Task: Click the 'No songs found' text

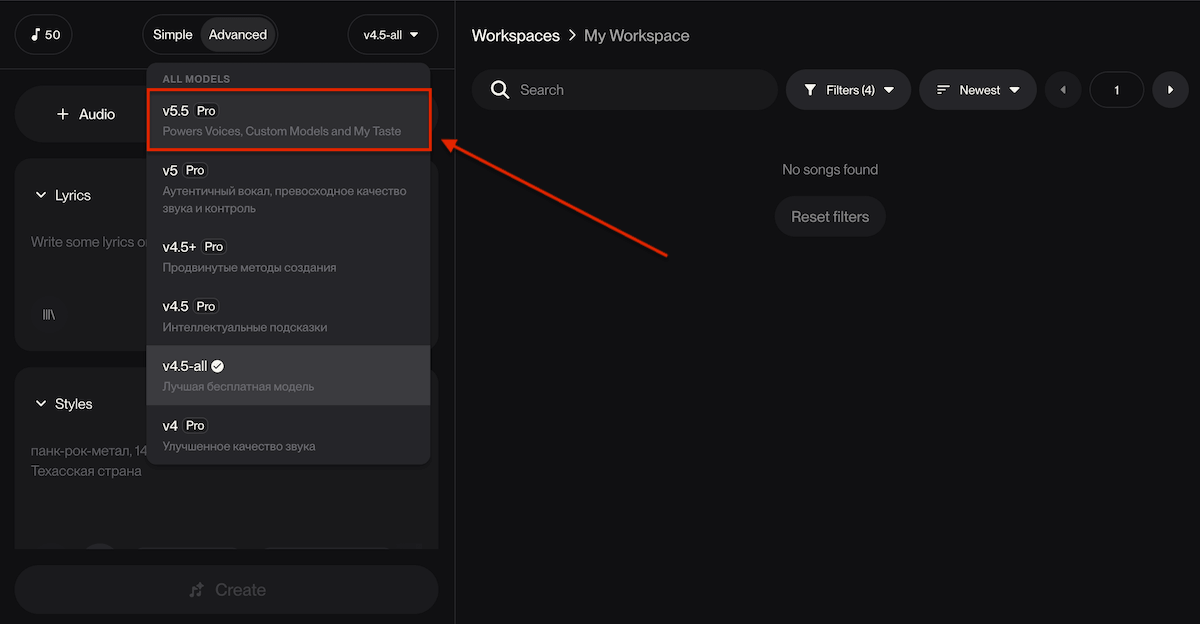Action: tap(830, 170)
